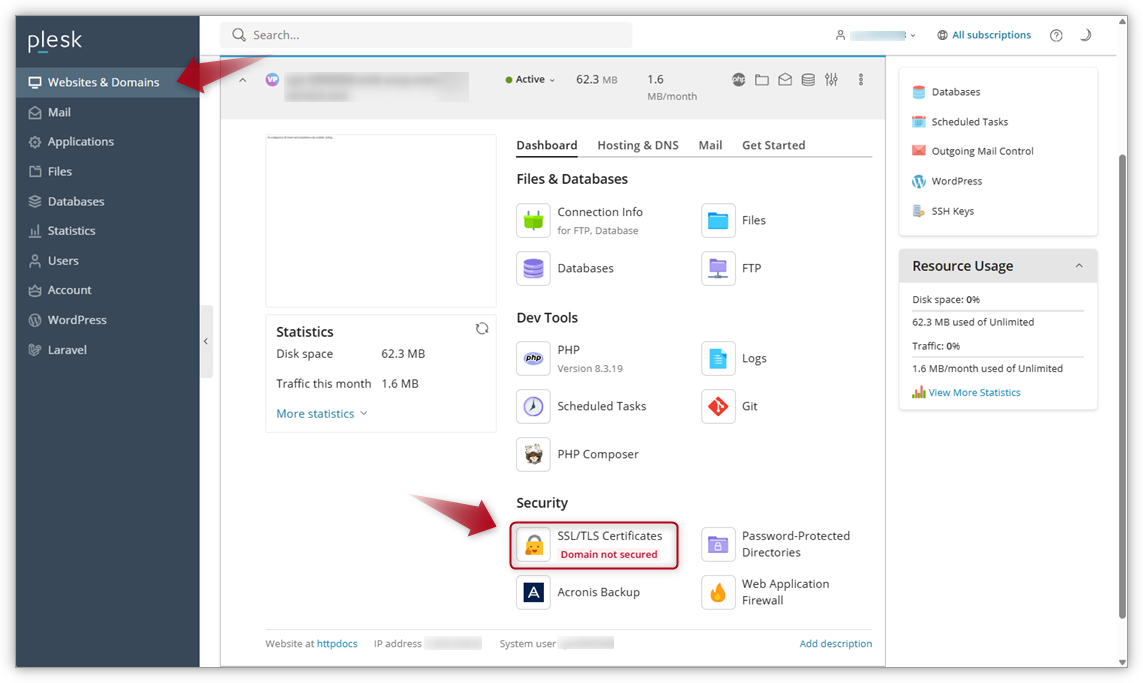1143x683 pixels.
Task: Refresh statistics with the reload icon
Action: pyautogui.click(x=482, y=329)
